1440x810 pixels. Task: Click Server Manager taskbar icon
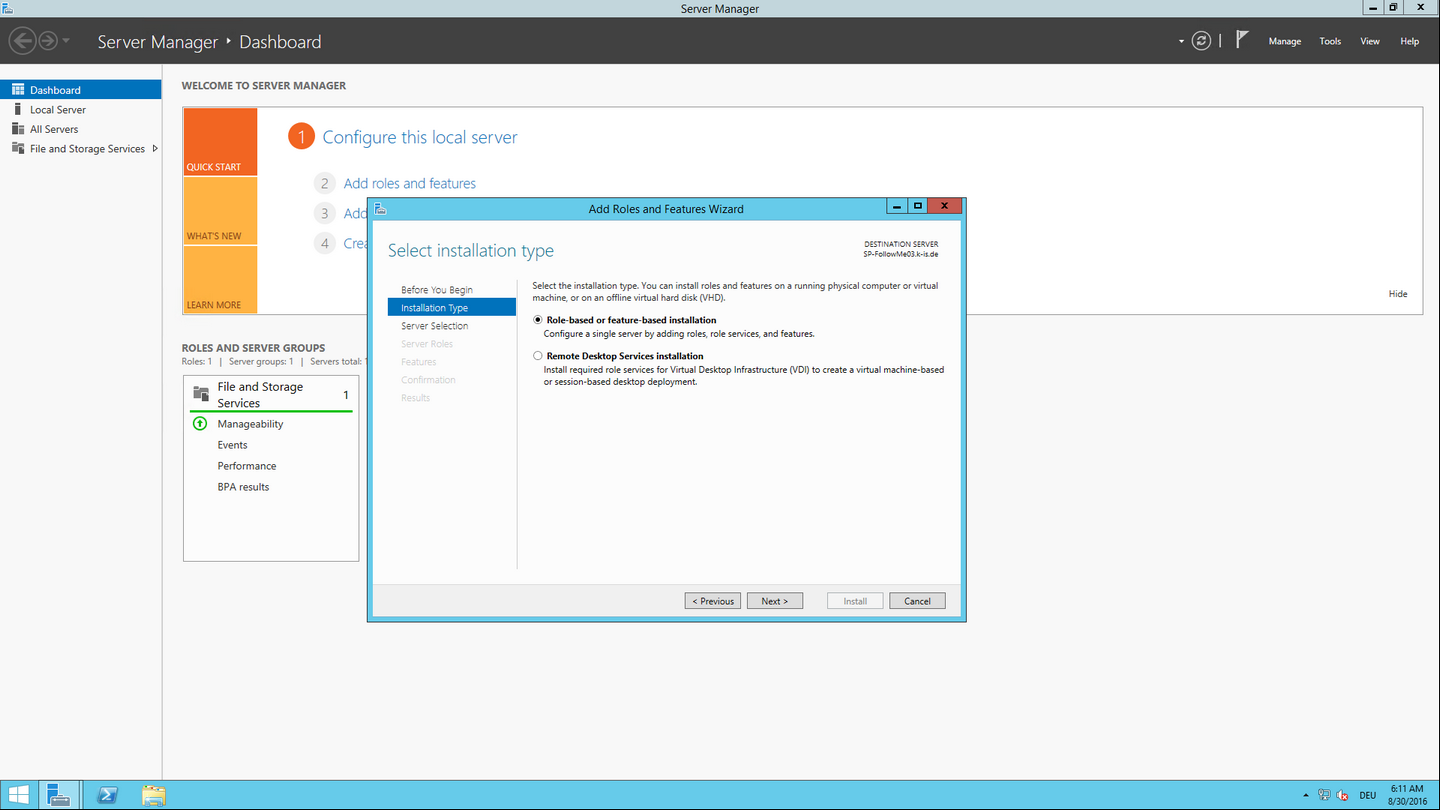[x=59, y=796]
